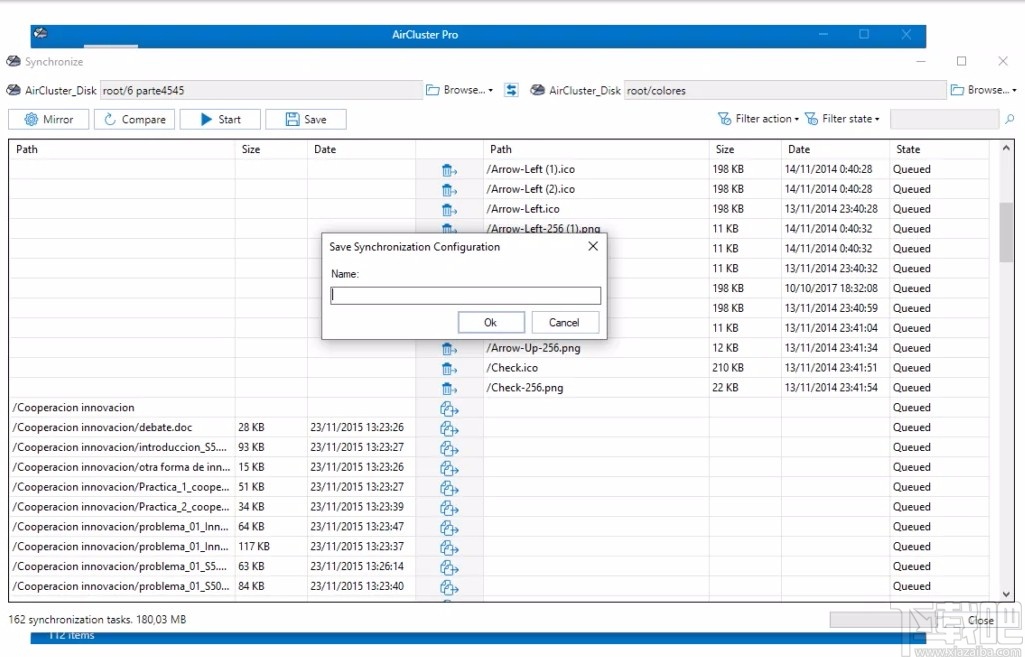Click the right AirCluster_Disk drive icon
The height and width of the screenshot is (657, 1025).
click(x=537, y=90)
